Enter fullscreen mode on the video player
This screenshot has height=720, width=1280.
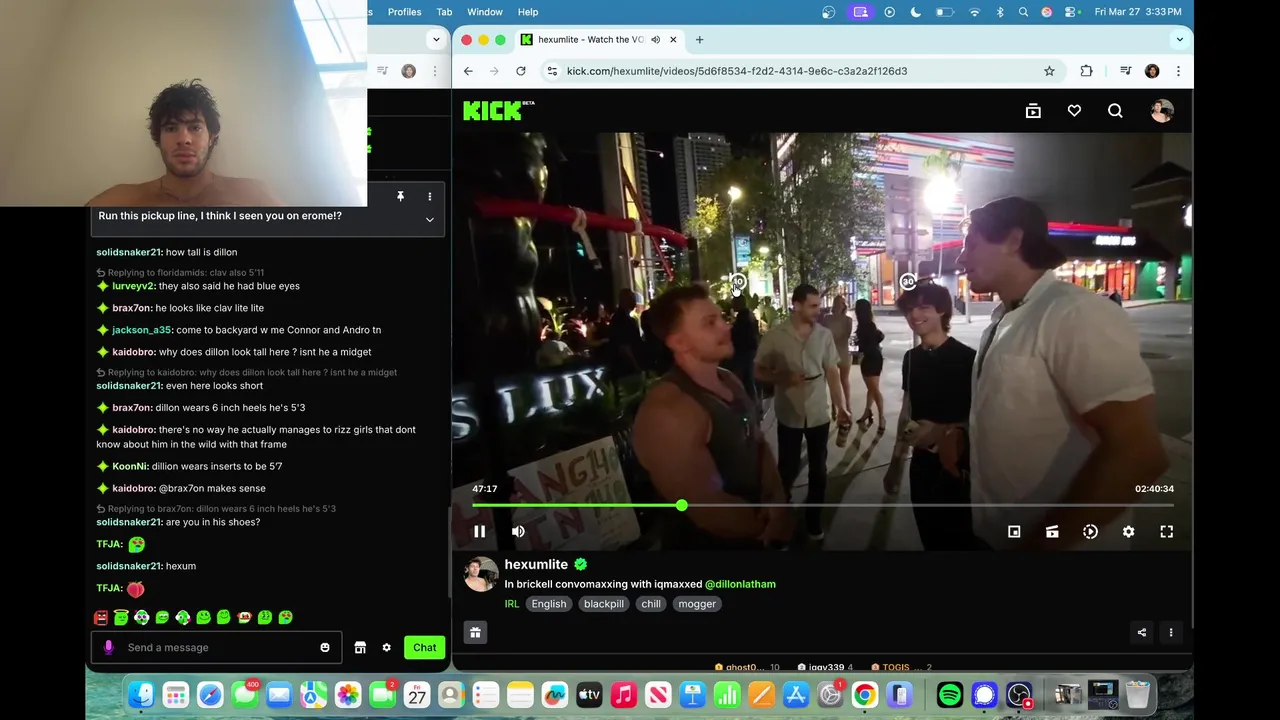click(1166, 532)
